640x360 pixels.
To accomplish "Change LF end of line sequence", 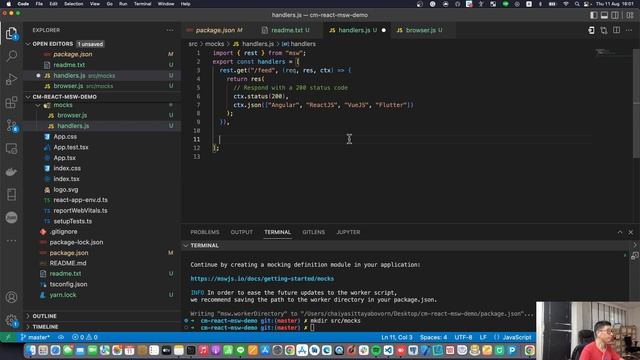I will (483, 337).
